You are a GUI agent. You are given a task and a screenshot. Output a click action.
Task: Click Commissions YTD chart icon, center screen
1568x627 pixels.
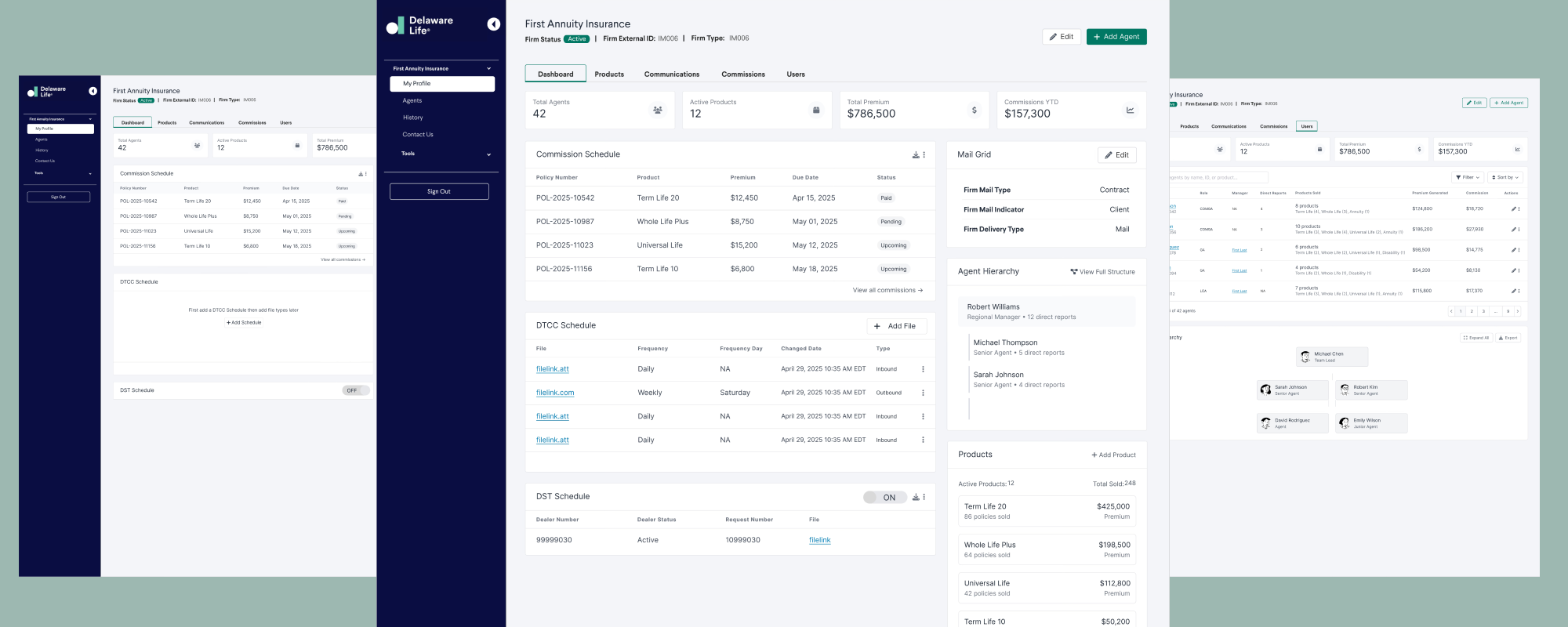click(x=1131, y=111)
